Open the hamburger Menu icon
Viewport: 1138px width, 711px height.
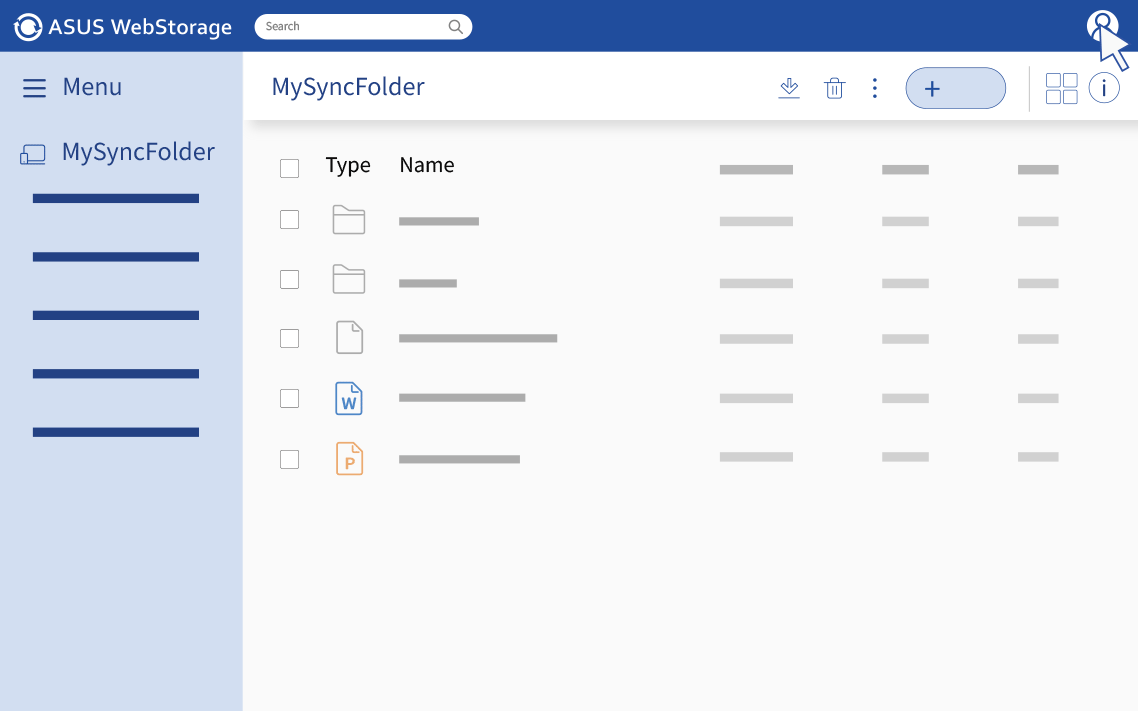click(34, 88)
